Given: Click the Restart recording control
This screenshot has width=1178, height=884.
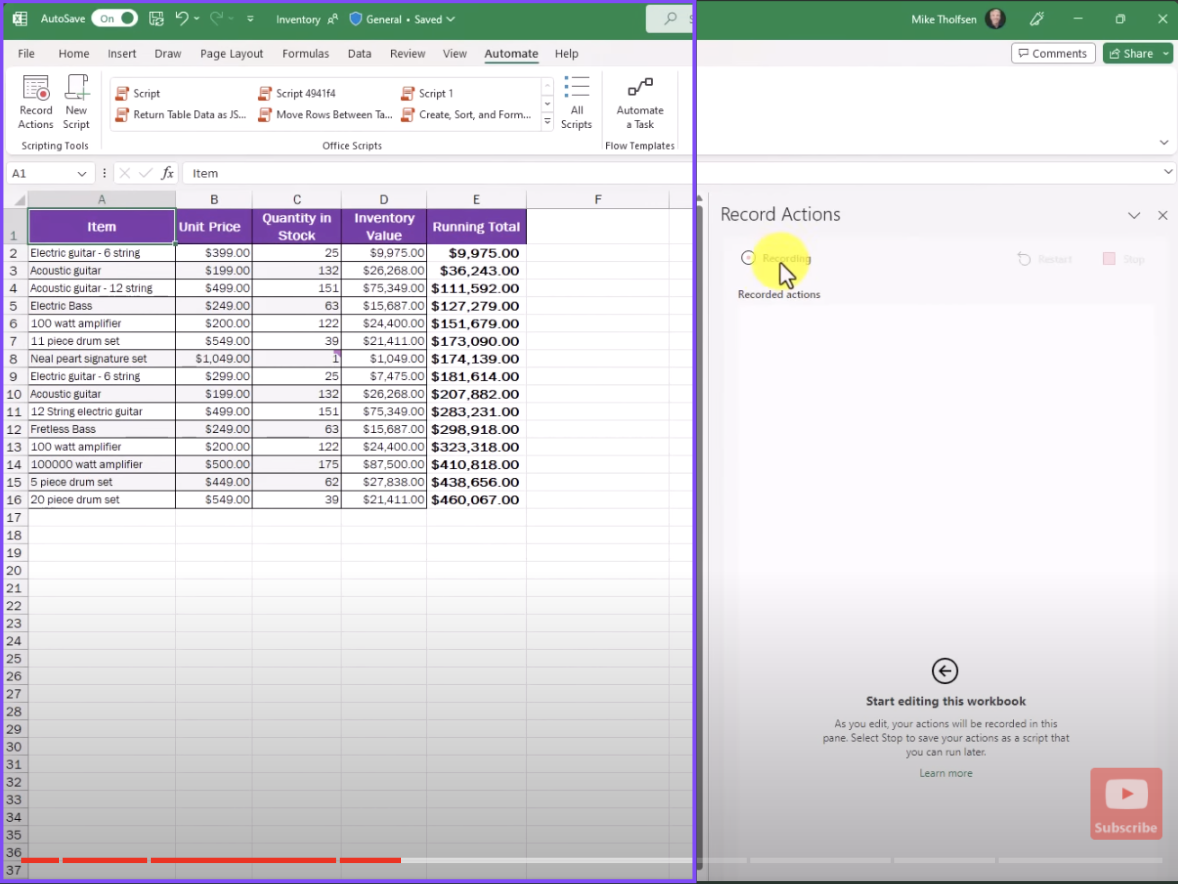Looking at the screenshot, I should click(x=1044, y=258).
